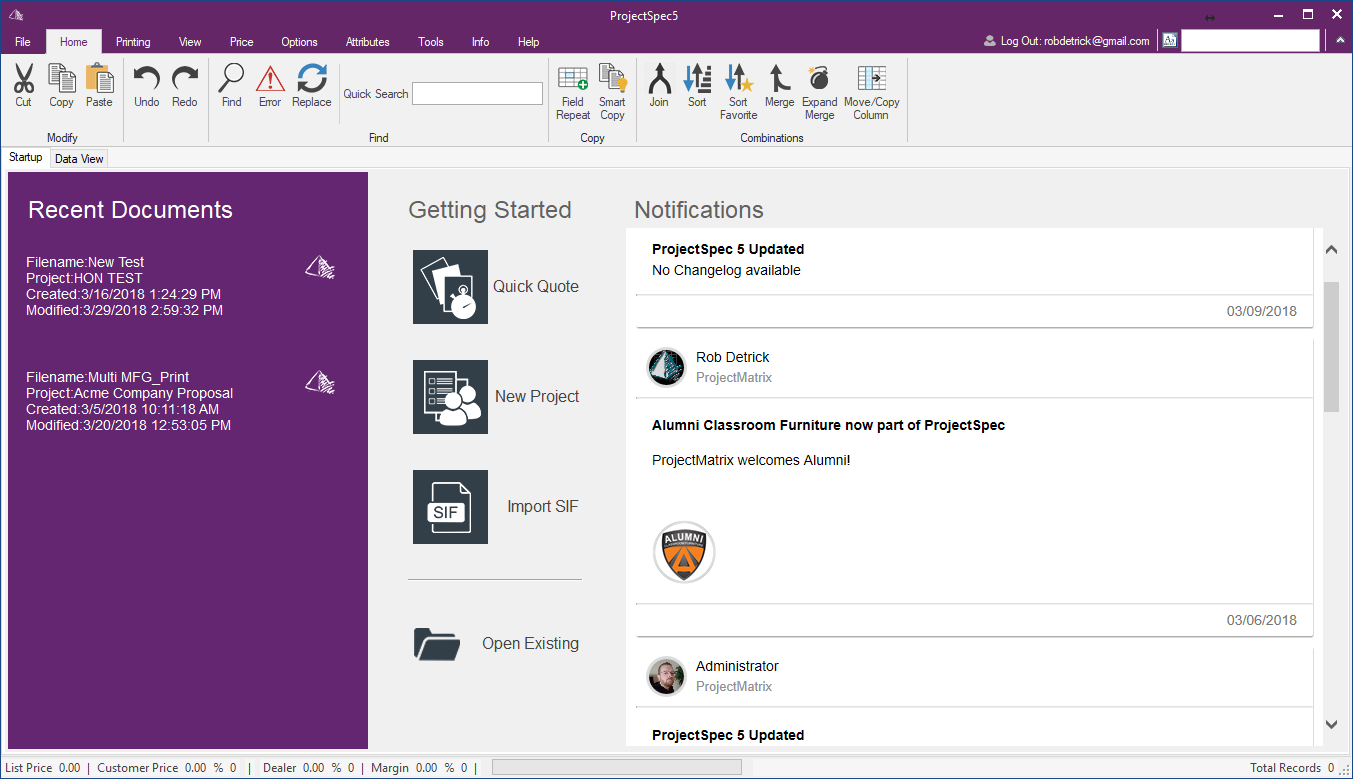Click in the Quick Search input field
Screen dimensions: 1353x779
(x=477, y=94)
